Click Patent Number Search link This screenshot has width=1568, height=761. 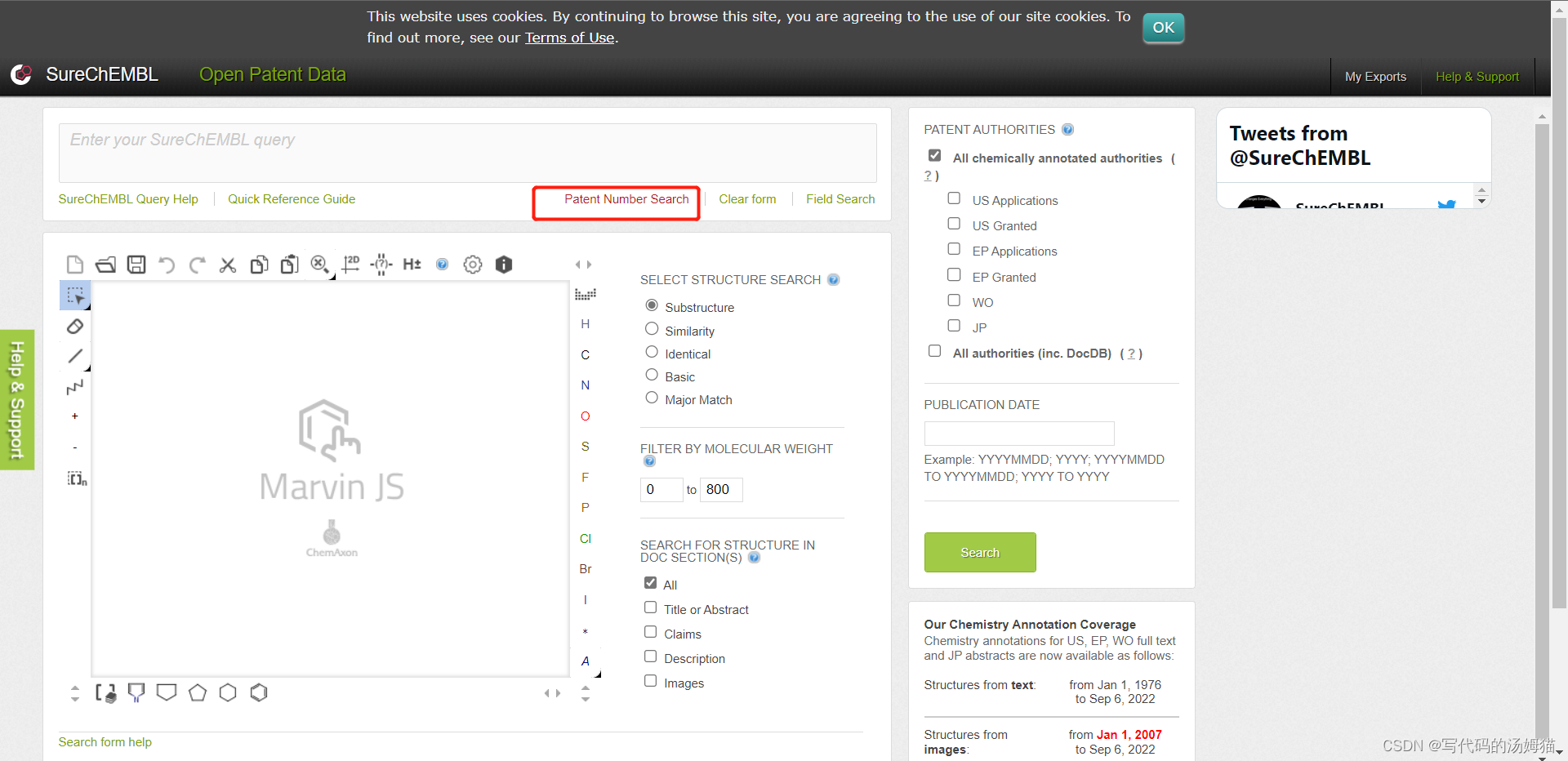click(x=626, y=199)
